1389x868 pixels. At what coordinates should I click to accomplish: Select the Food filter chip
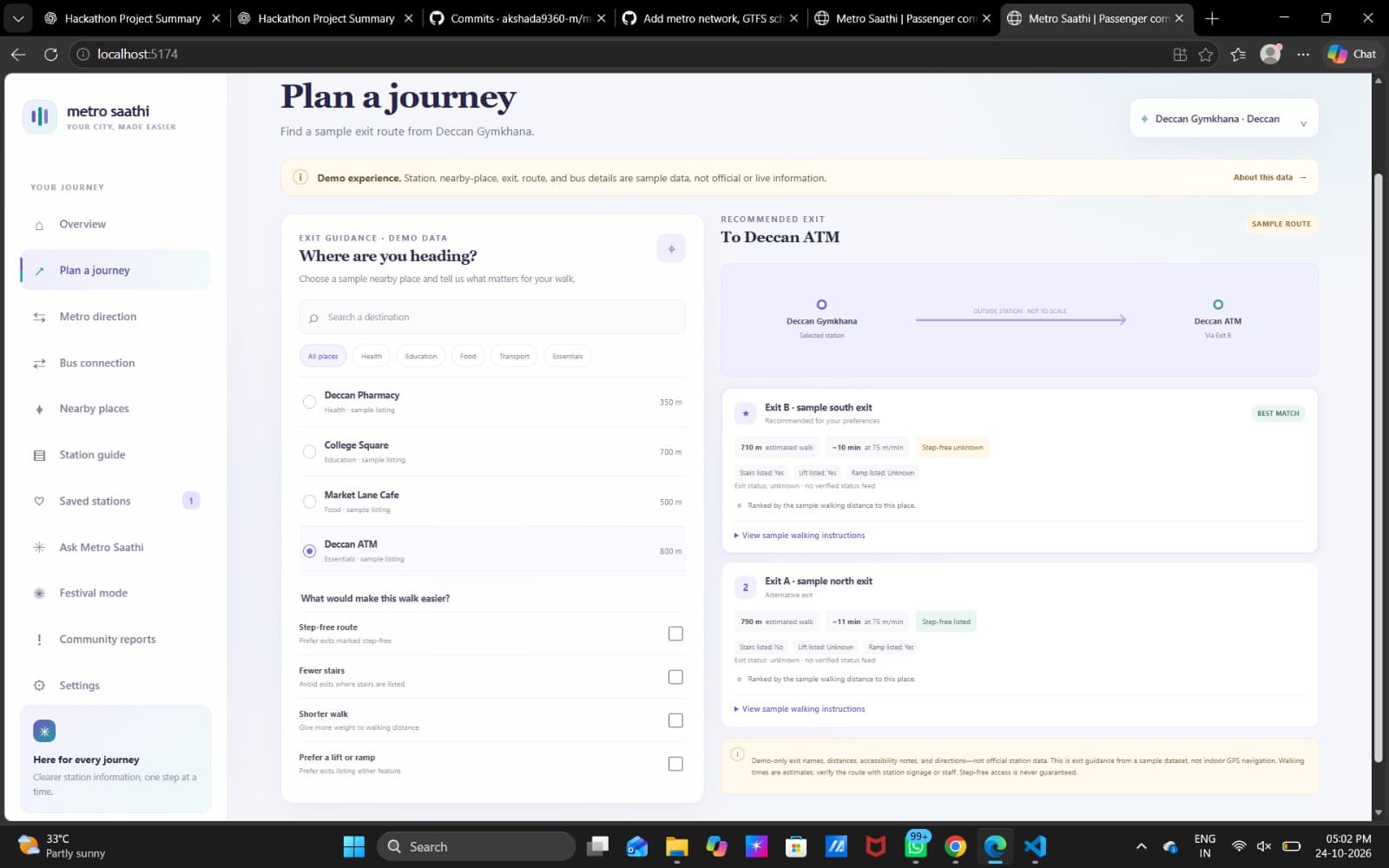(468, 356)
